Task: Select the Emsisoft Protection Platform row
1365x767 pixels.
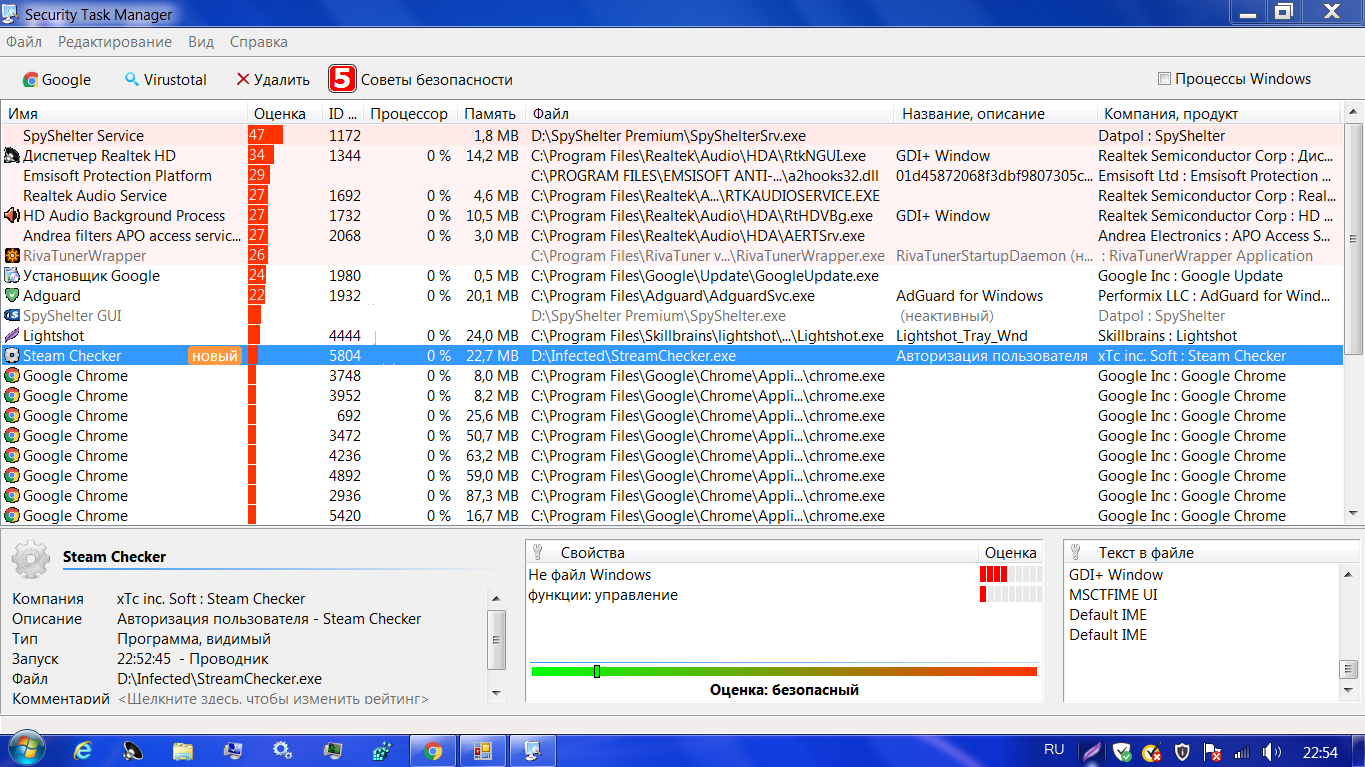Action: [x=672, y=176]
